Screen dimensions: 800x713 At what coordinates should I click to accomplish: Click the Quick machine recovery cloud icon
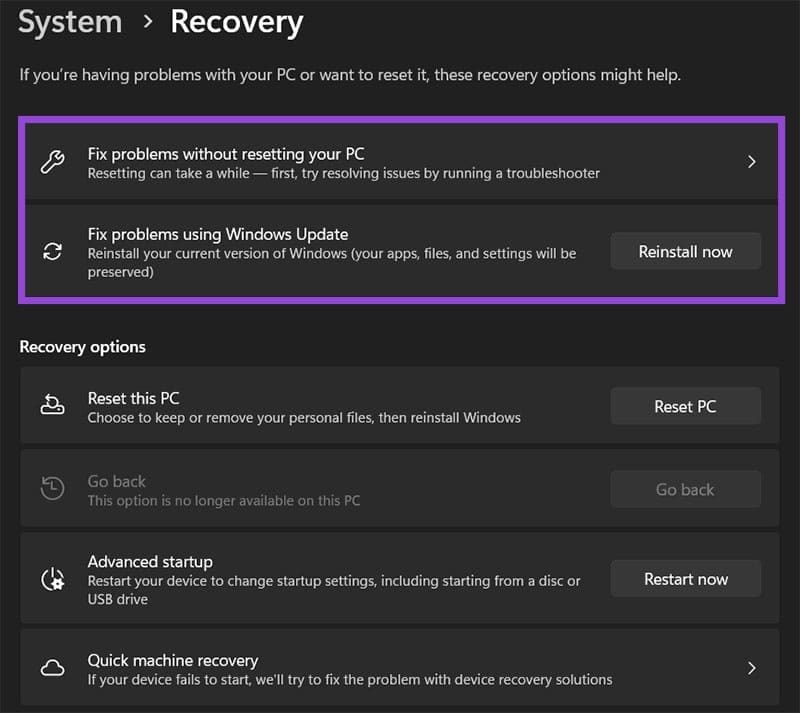click(x=53, y=668)
